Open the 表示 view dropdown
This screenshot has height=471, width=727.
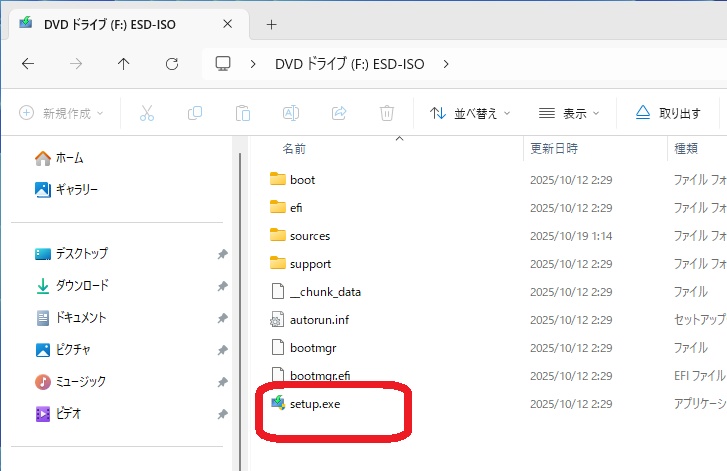click(x=569, y=113)
